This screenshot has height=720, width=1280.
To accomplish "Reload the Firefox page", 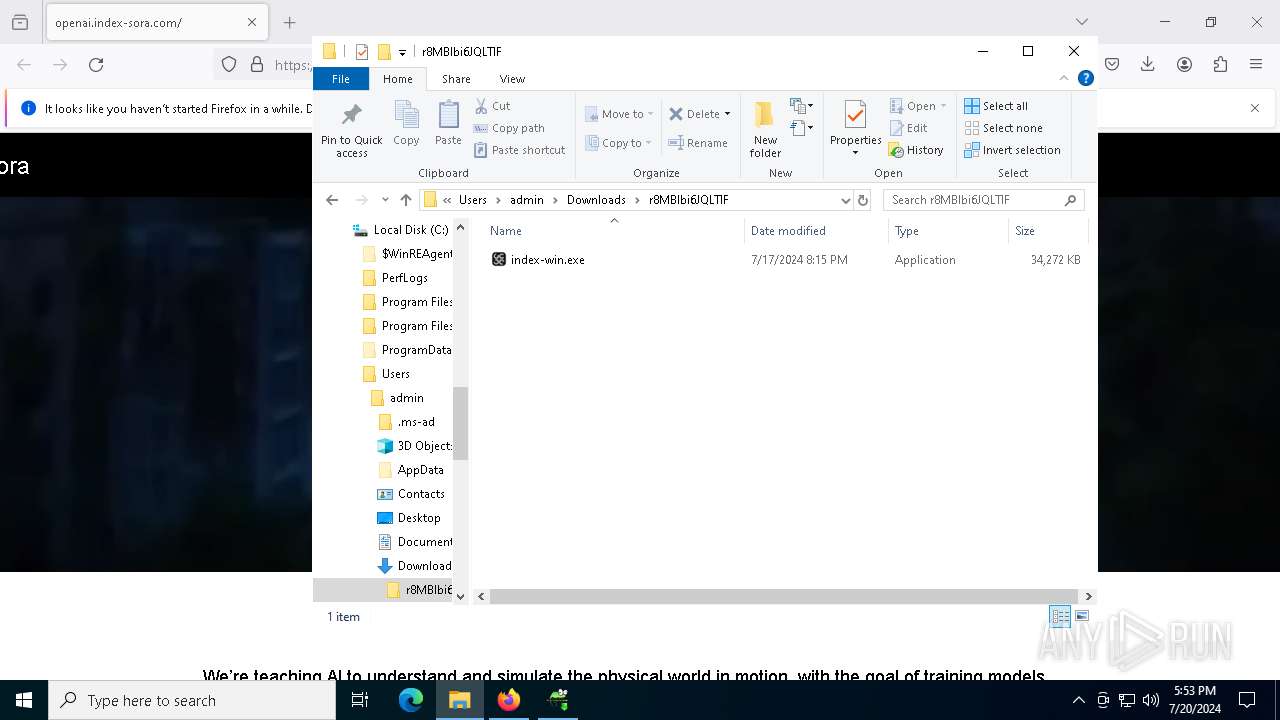I will [x=96, y=65].
